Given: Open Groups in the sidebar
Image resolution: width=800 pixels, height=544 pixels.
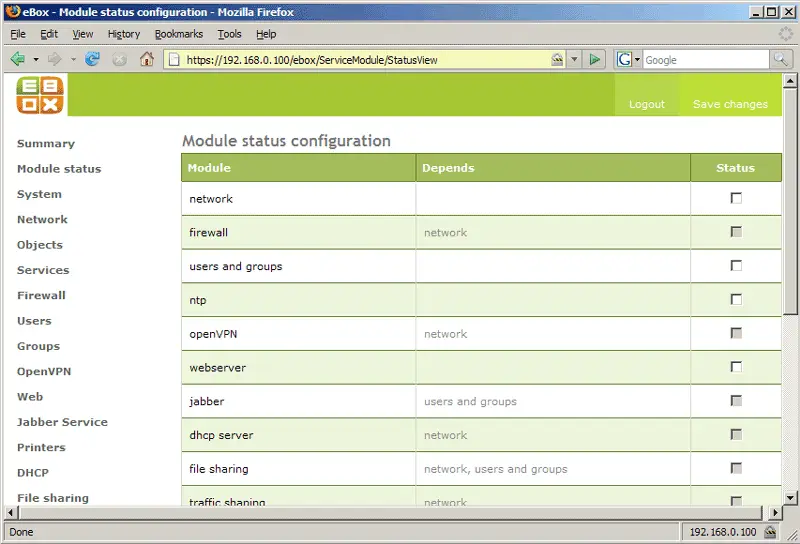Looking at the screenshot, I should 38,346.
